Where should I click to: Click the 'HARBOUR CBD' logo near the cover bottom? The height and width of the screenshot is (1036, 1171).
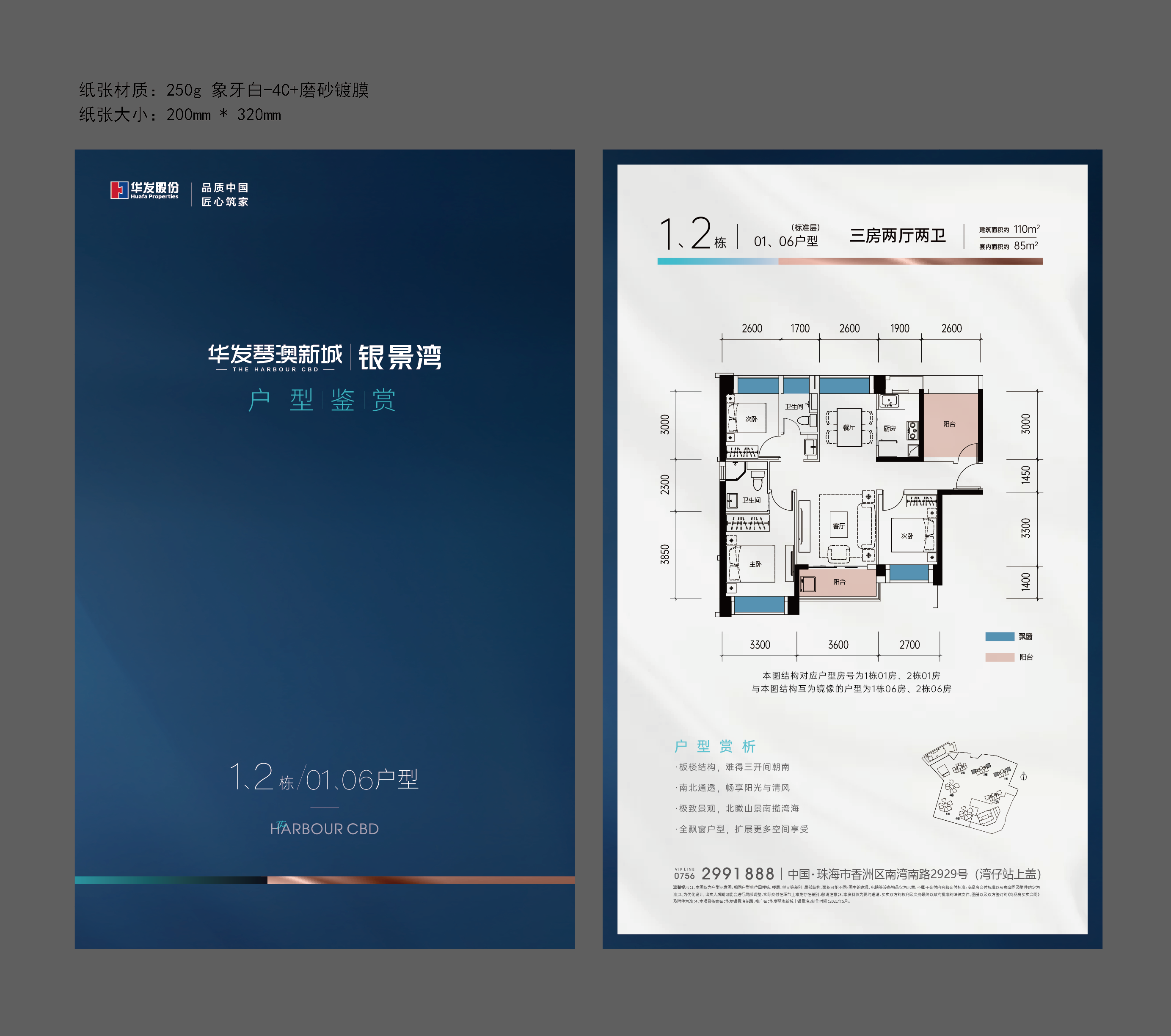click(324, 828)
